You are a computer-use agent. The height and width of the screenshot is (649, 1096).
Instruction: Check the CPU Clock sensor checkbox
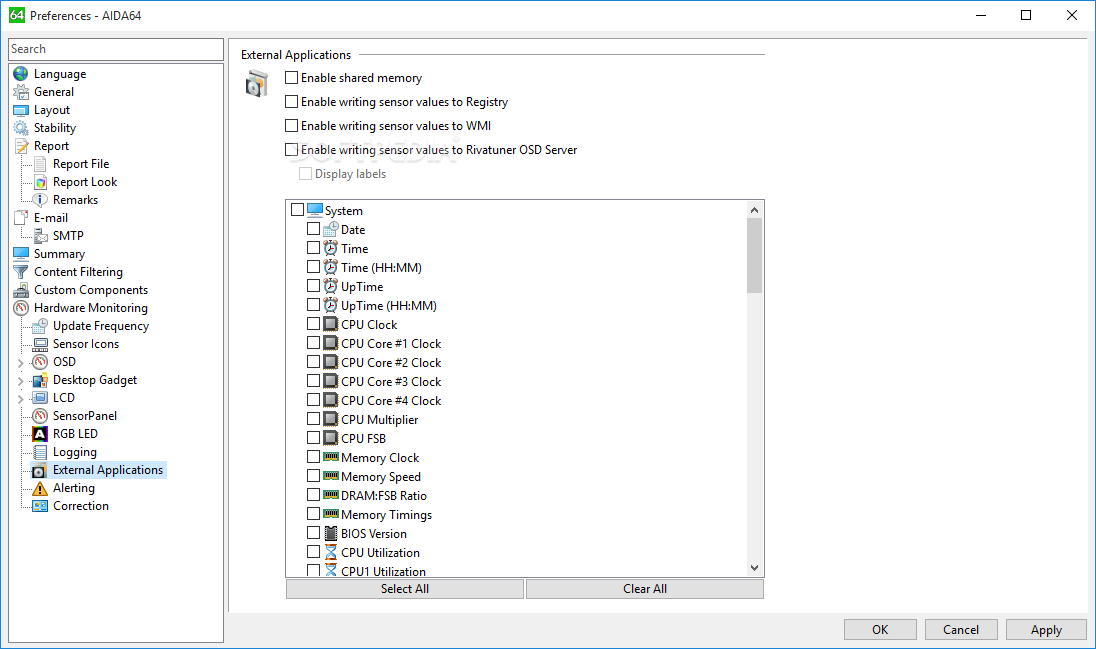(313, 324)
